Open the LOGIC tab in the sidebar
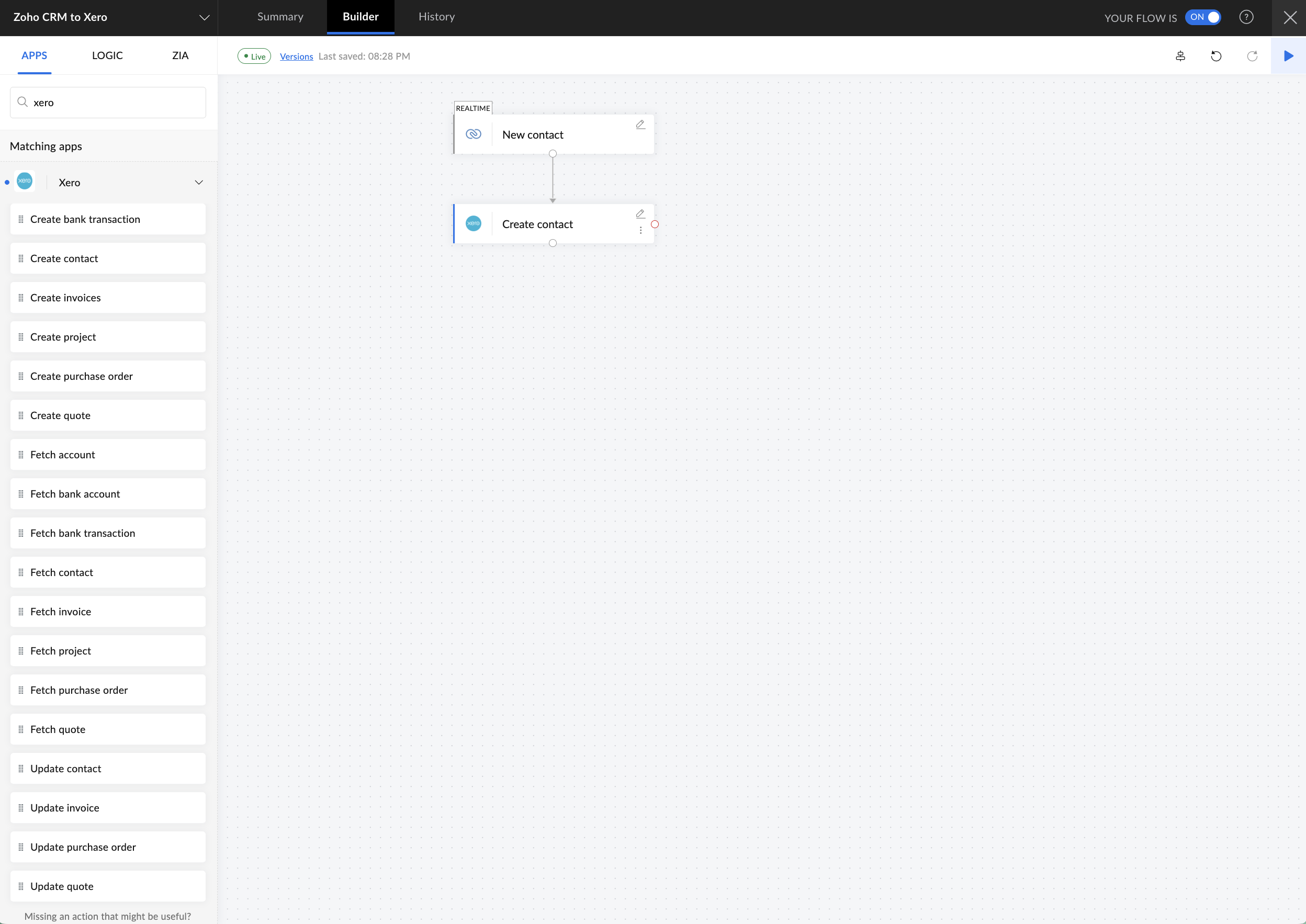Screen dimensions: 1306x924 click(x=107, y=55)
